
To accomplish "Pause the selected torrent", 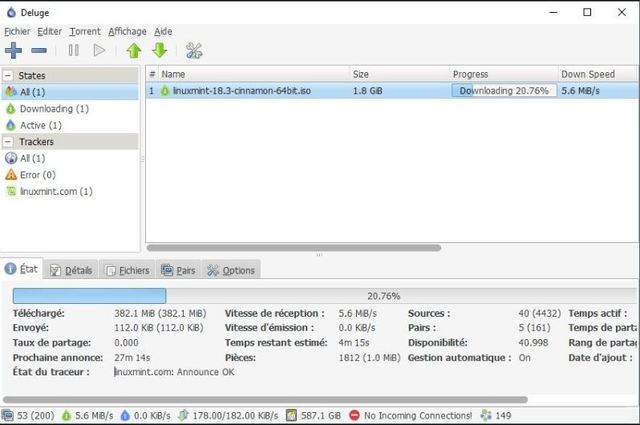I will pyautogui.click(x=73, y=50).
